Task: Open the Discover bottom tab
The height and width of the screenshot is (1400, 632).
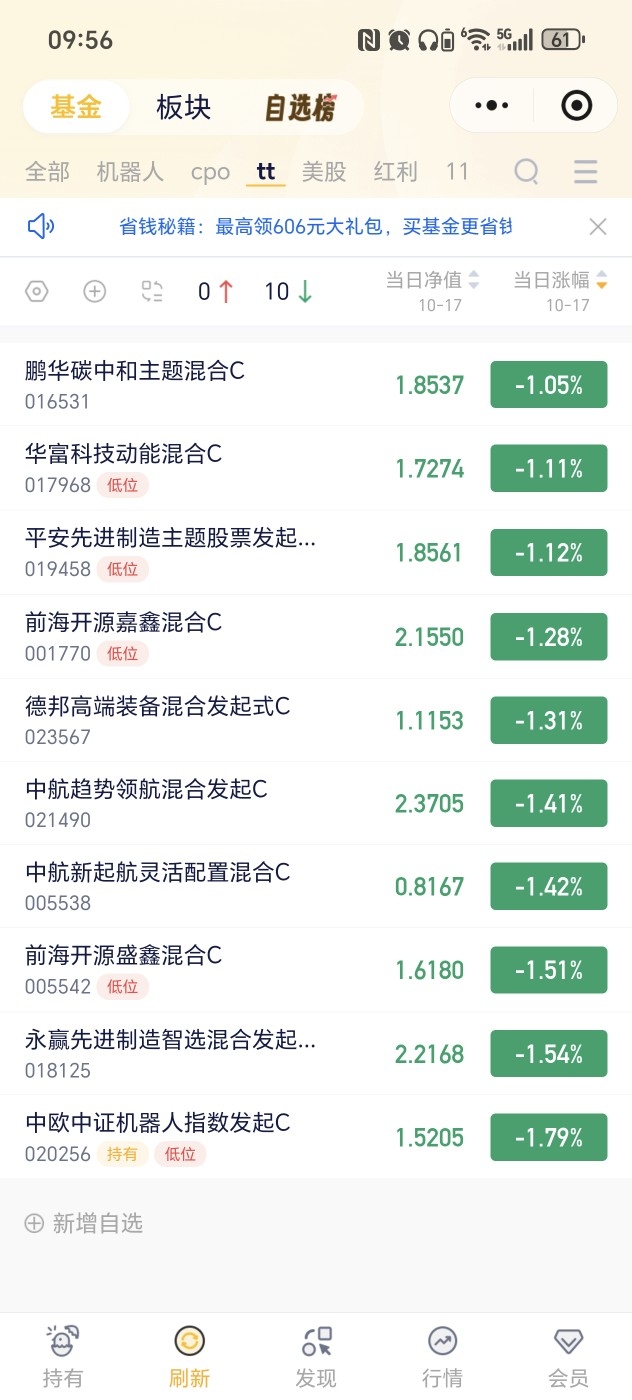Action: 316,1356
